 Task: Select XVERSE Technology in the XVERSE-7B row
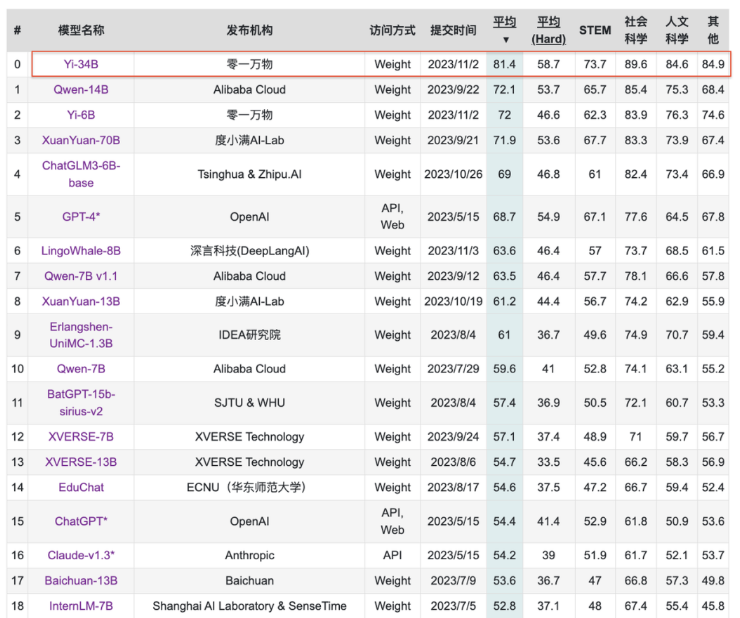click(249, 437)
